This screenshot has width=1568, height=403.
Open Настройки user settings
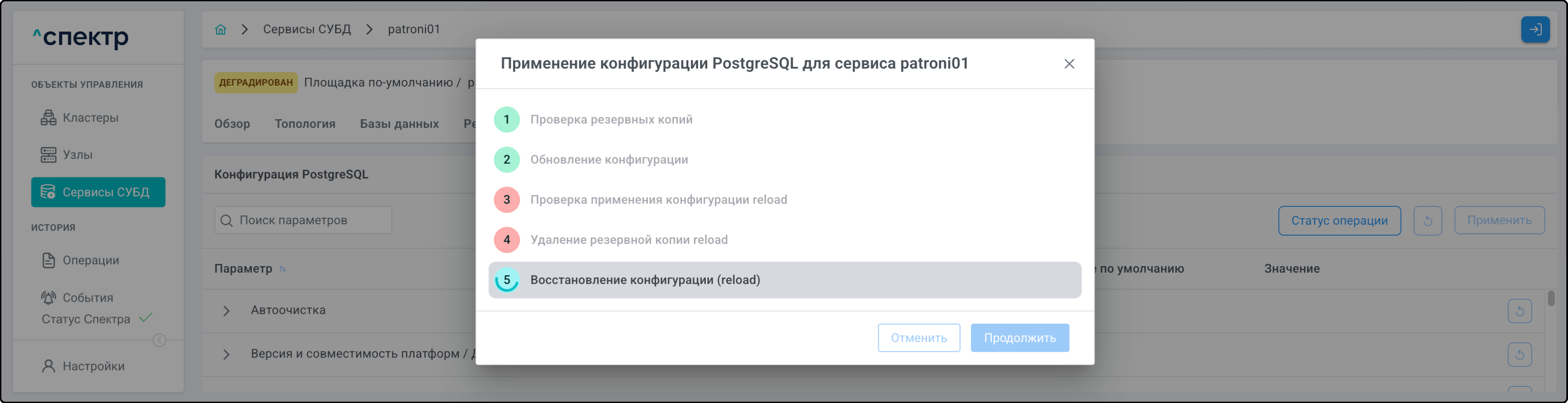point(93,366)
